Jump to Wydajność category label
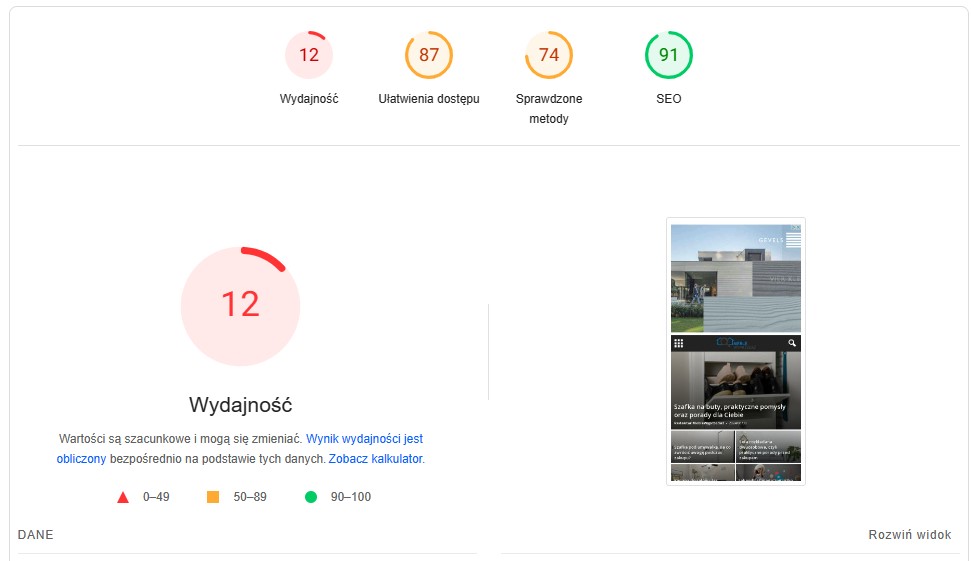 309,99
